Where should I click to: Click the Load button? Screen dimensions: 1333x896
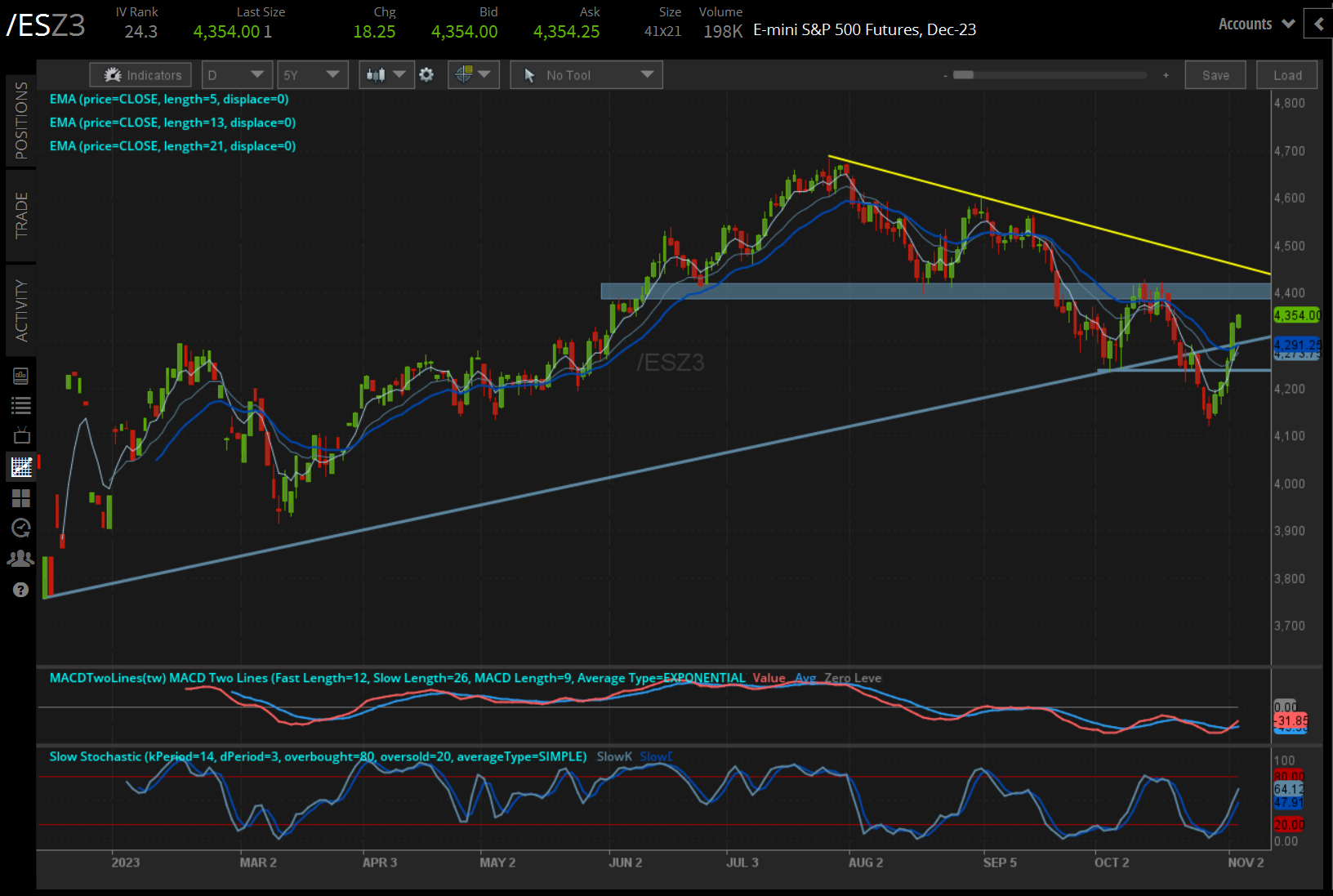coord(1286,74)
